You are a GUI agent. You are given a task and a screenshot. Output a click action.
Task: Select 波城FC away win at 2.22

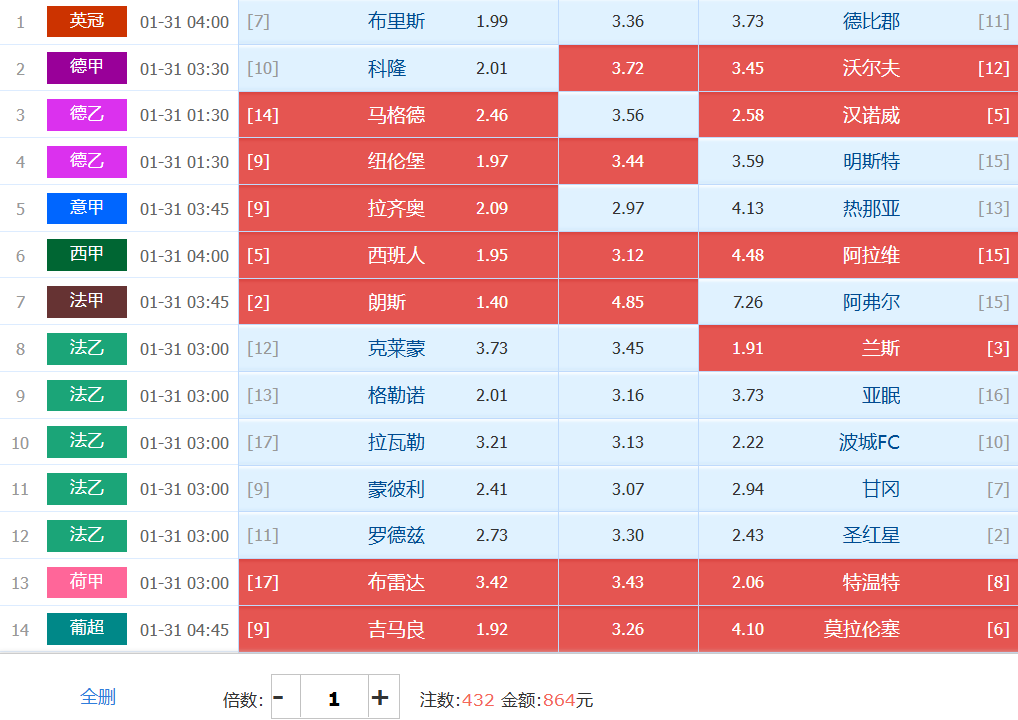tap(857, 442)
